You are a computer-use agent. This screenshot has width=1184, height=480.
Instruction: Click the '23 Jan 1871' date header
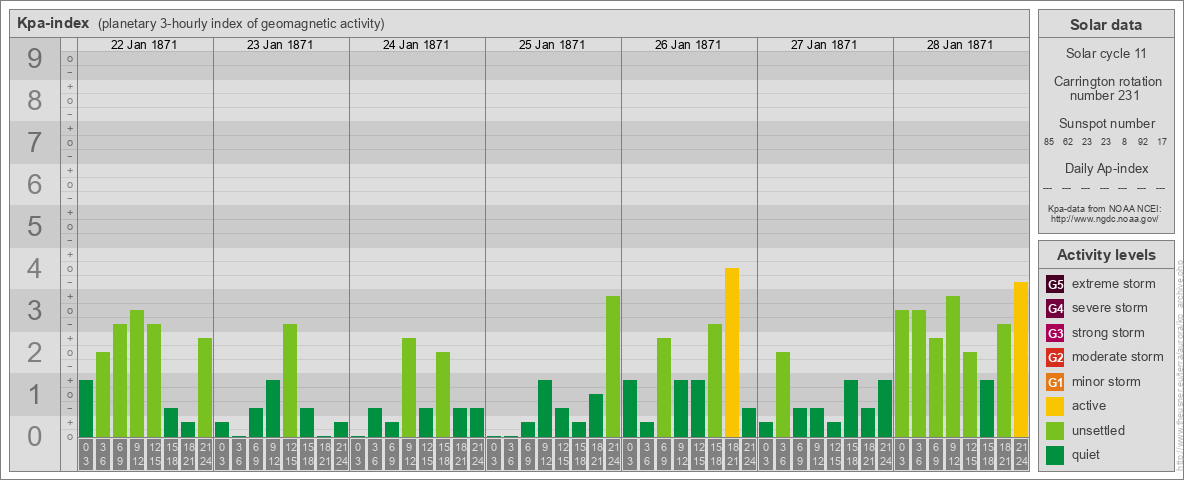280,45
